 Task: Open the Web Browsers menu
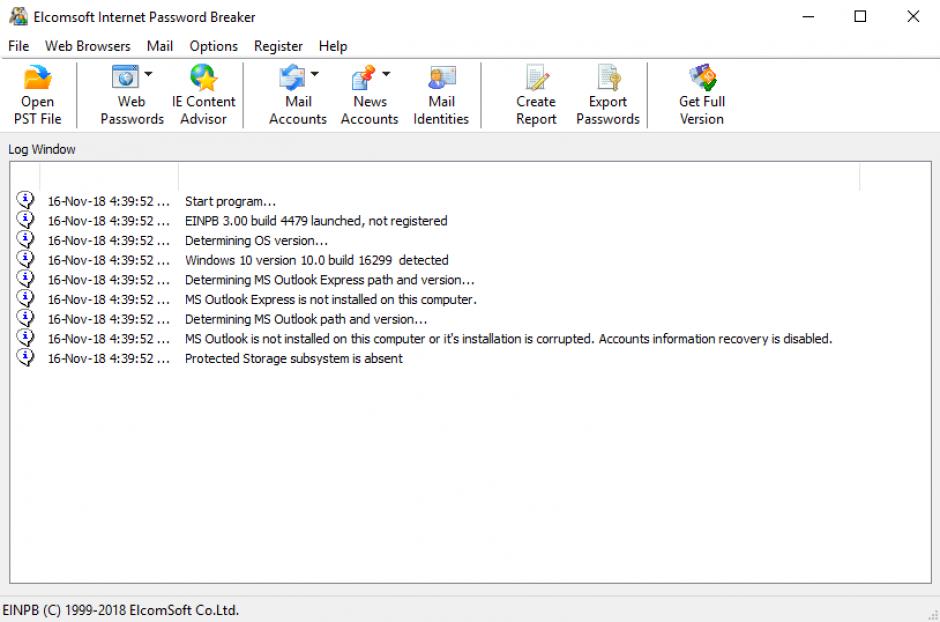click(x=88, y=46)
